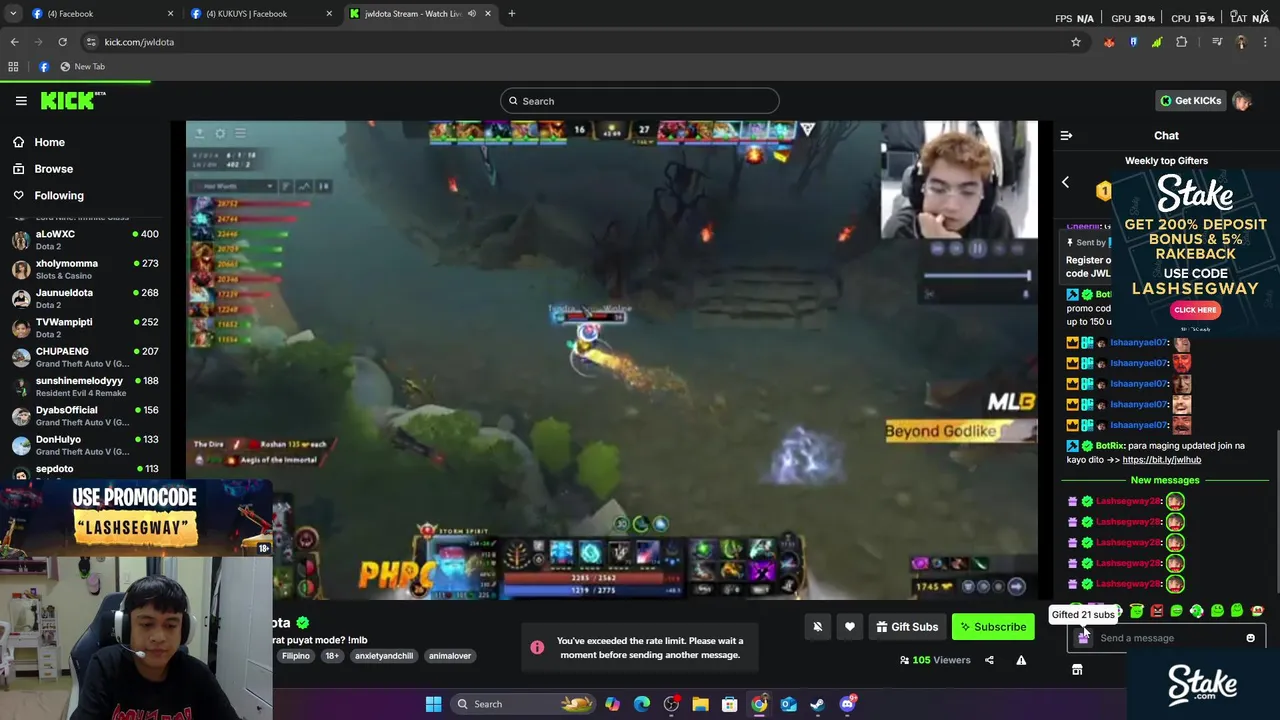
Task: Click the Send a message field
Action: 1167,638
